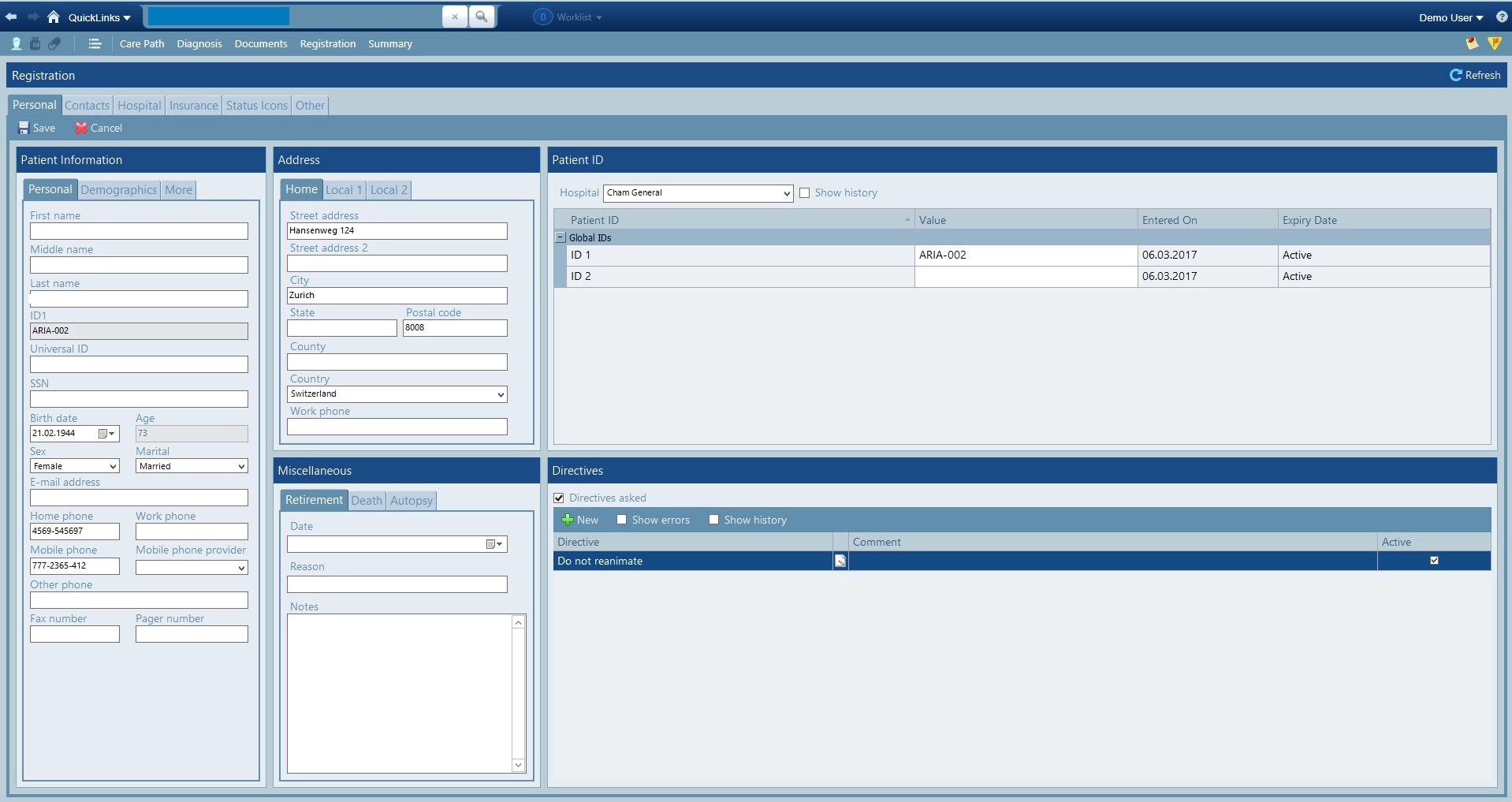The width and height of the screenshot is (1512, 802).
Task: Open the pinned notes icon
Action: tap(1471, 43)
